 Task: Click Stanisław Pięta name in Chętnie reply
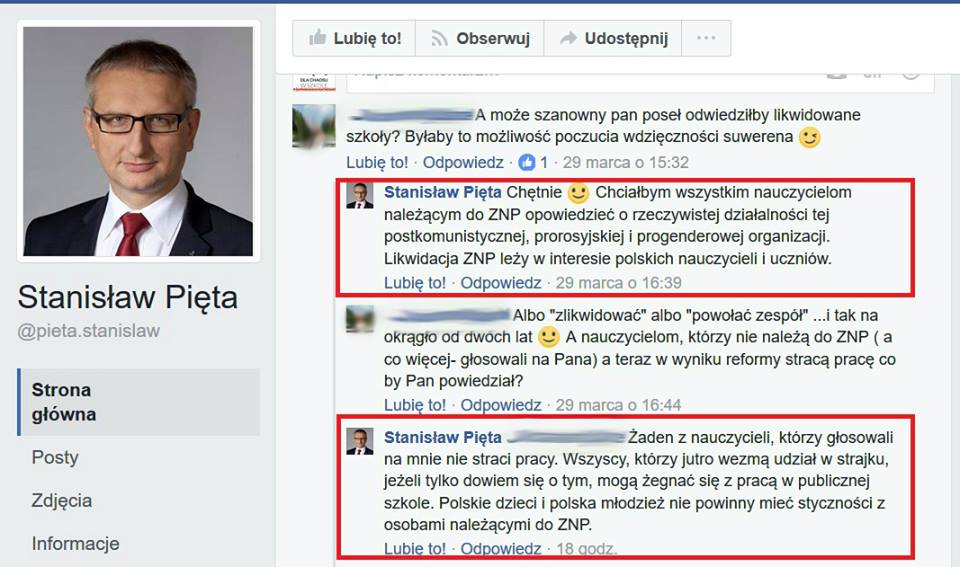pyautogui.click(x=443, y=192)
